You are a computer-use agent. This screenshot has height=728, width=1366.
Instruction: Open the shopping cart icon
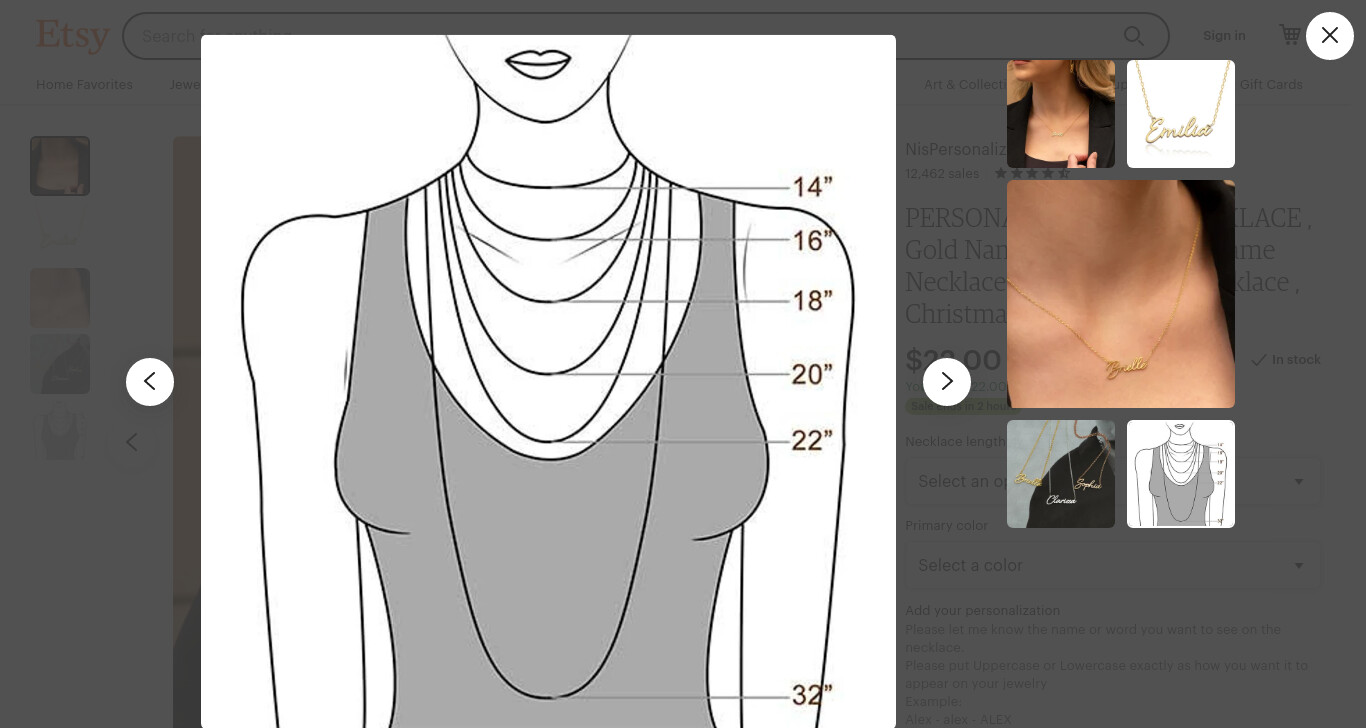[1290, 35]
